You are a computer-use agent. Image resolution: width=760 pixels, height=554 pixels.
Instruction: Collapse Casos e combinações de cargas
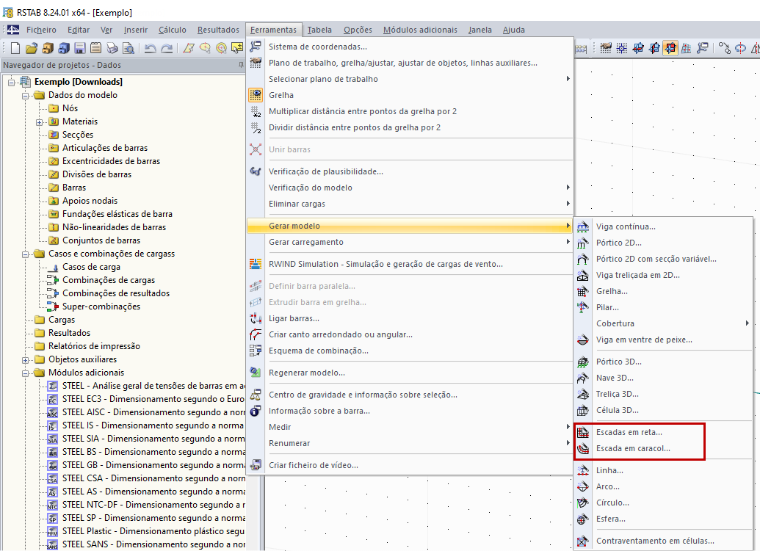tap(26, 254)
